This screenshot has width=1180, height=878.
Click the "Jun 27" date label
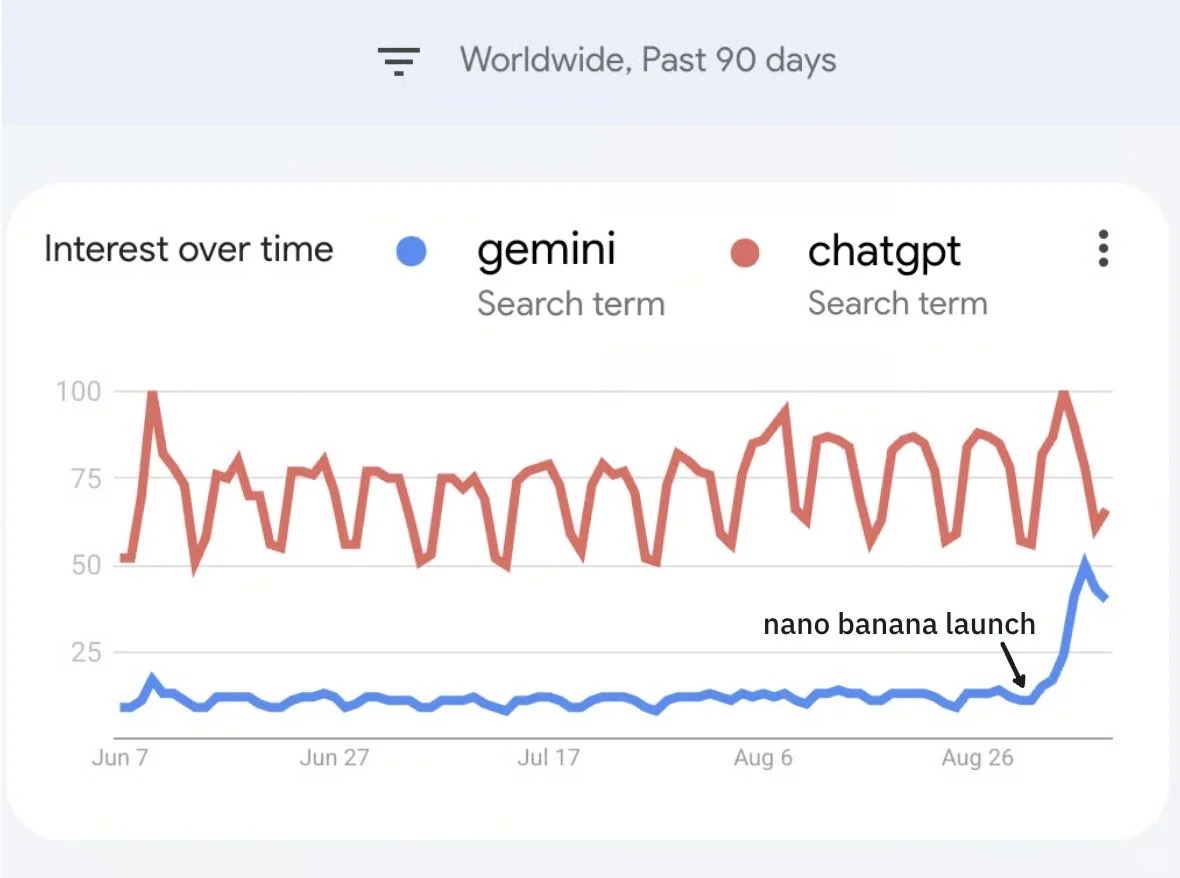coord(334,758)
